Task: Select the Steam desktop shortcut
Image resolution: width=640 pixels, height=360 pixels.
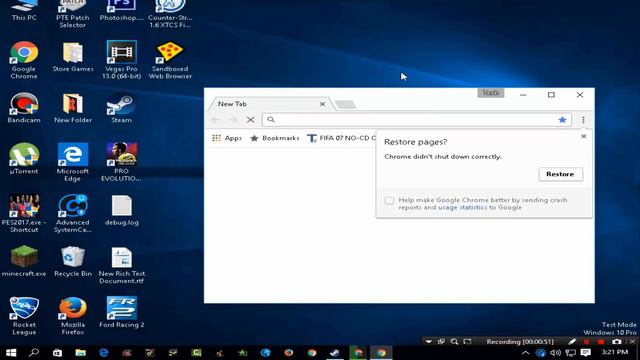Action: (x=122, y=108)
